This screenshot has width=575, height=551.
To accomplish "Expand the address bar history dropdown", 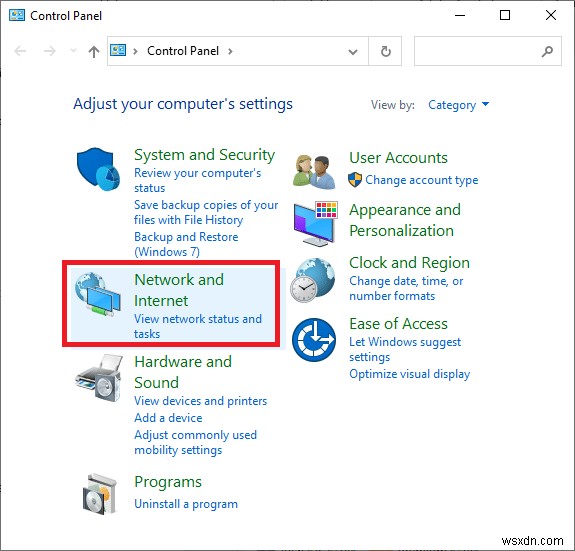I will [353, 52].
